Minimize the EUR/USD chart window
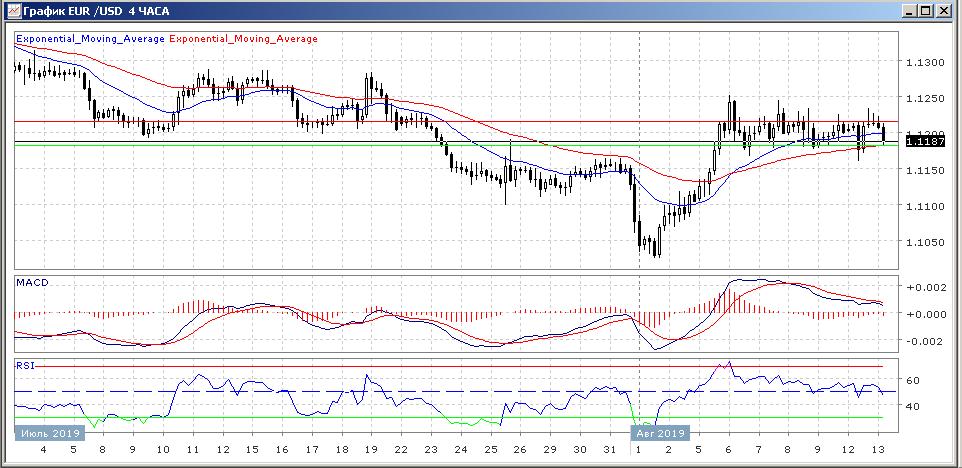The height and width of the screenshot is (468, 962). pyautogui.click(x=909, y=11)
